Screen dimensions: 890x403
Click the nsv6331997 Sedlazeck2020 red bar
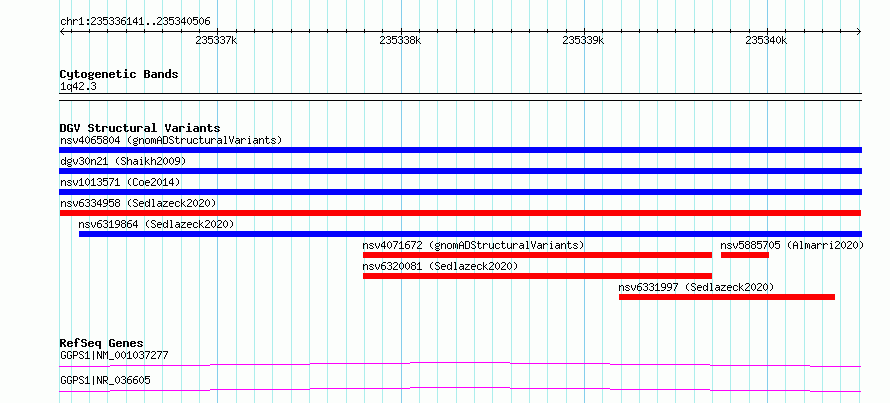[727, 297]
